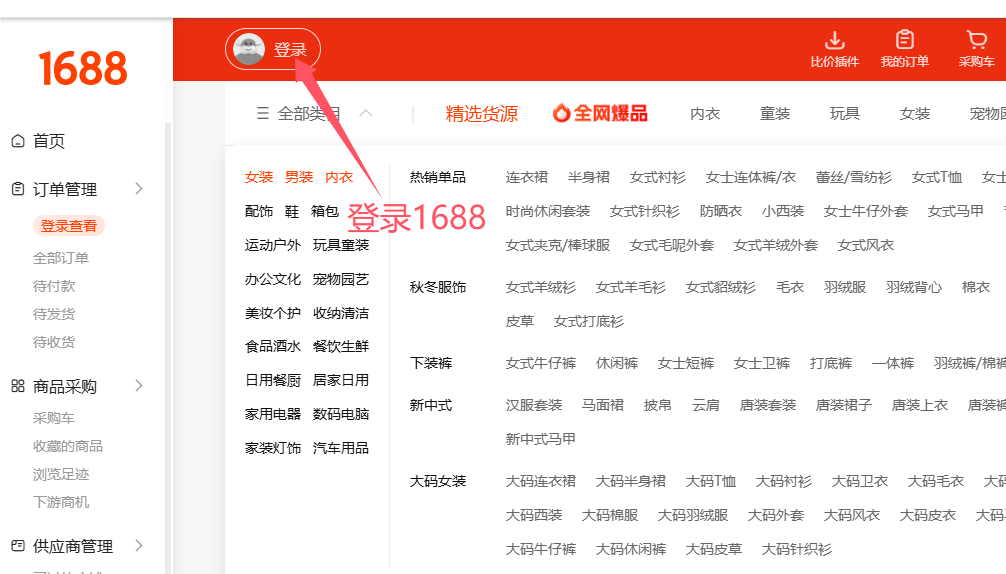Click the 1688 logo
1006x574 pixels.
[83, 69]
